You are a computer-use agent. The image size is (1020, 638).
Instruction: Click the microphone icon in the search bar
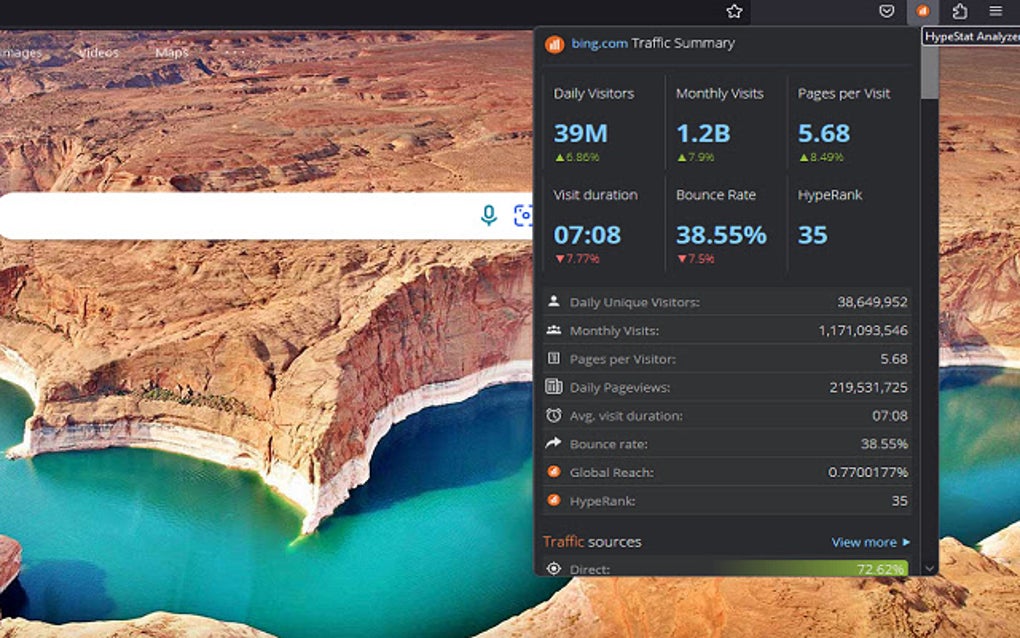coord(489,215)
